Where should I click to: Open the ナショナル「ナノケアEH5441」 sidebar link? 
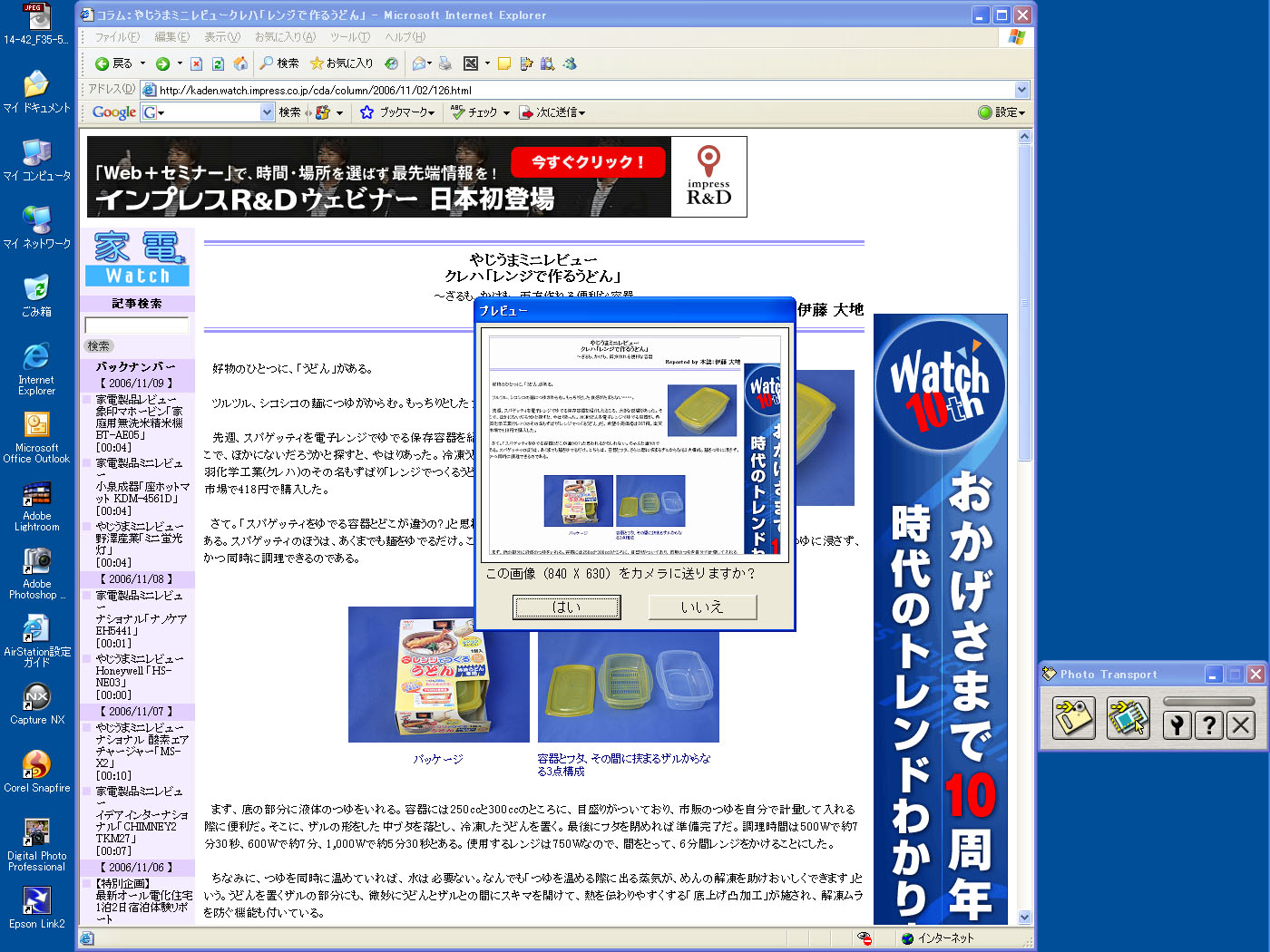pos(142,625)
